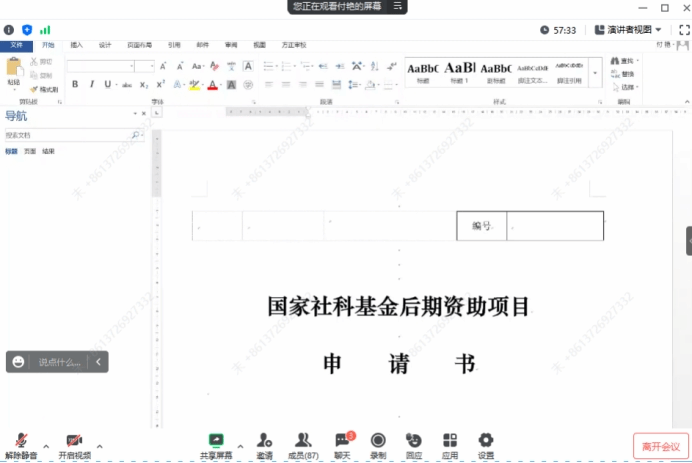Unmute microphone via 解除静音
This screenshot has width=692, height=463.
tap(20, 443)
